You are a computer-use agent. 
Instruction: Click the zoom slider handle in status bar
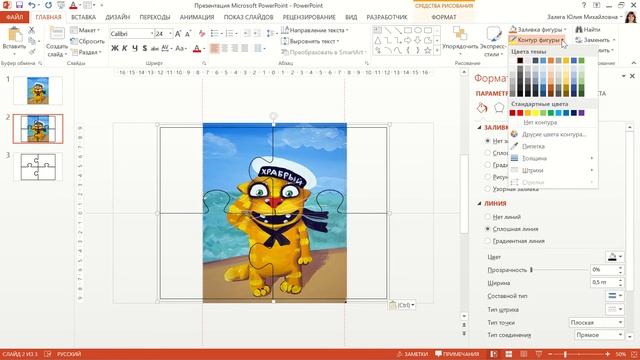tap(565, 354)
